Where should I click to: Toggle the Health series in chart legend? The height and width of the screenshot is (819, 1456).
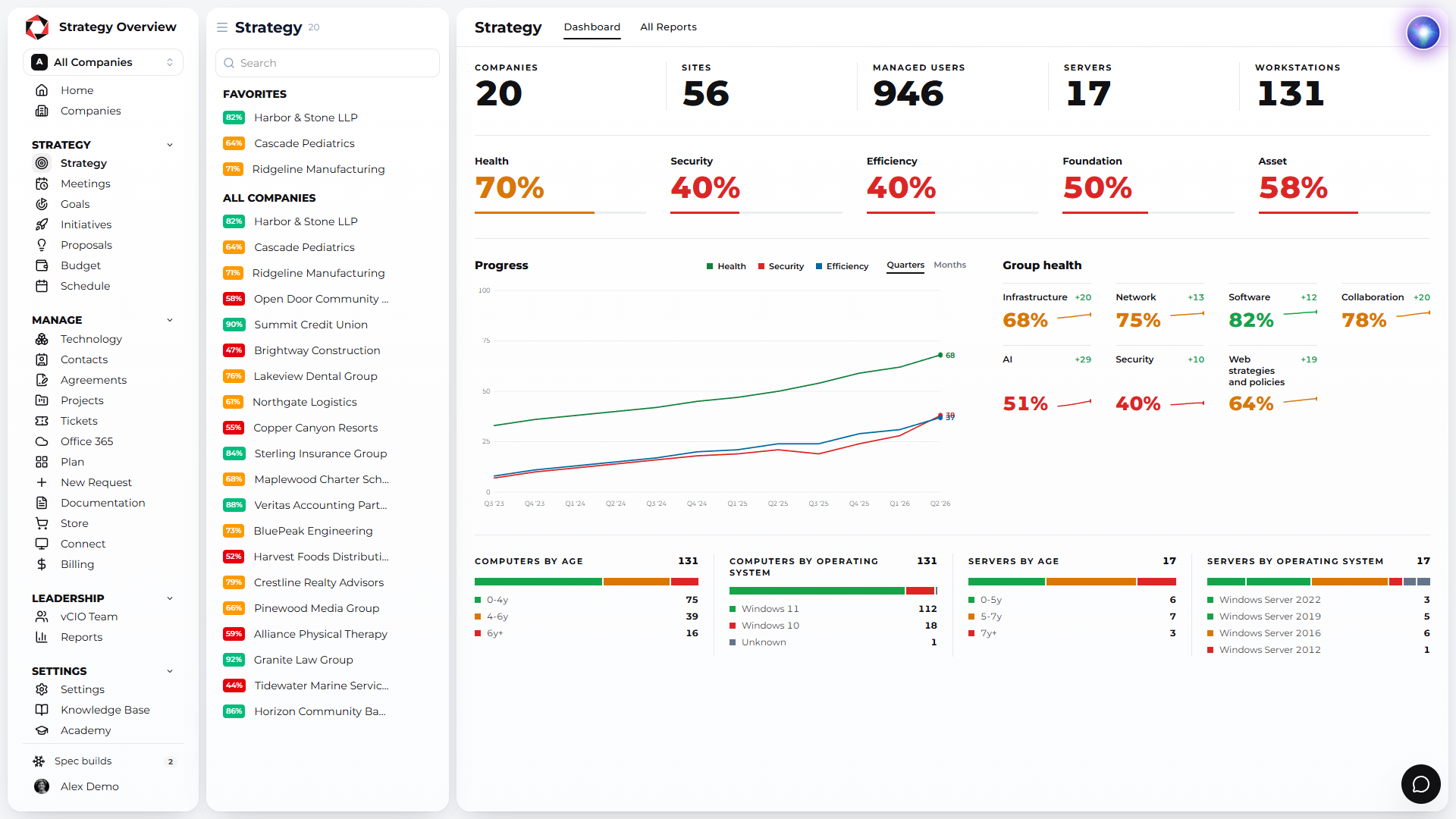coord(726,266)
